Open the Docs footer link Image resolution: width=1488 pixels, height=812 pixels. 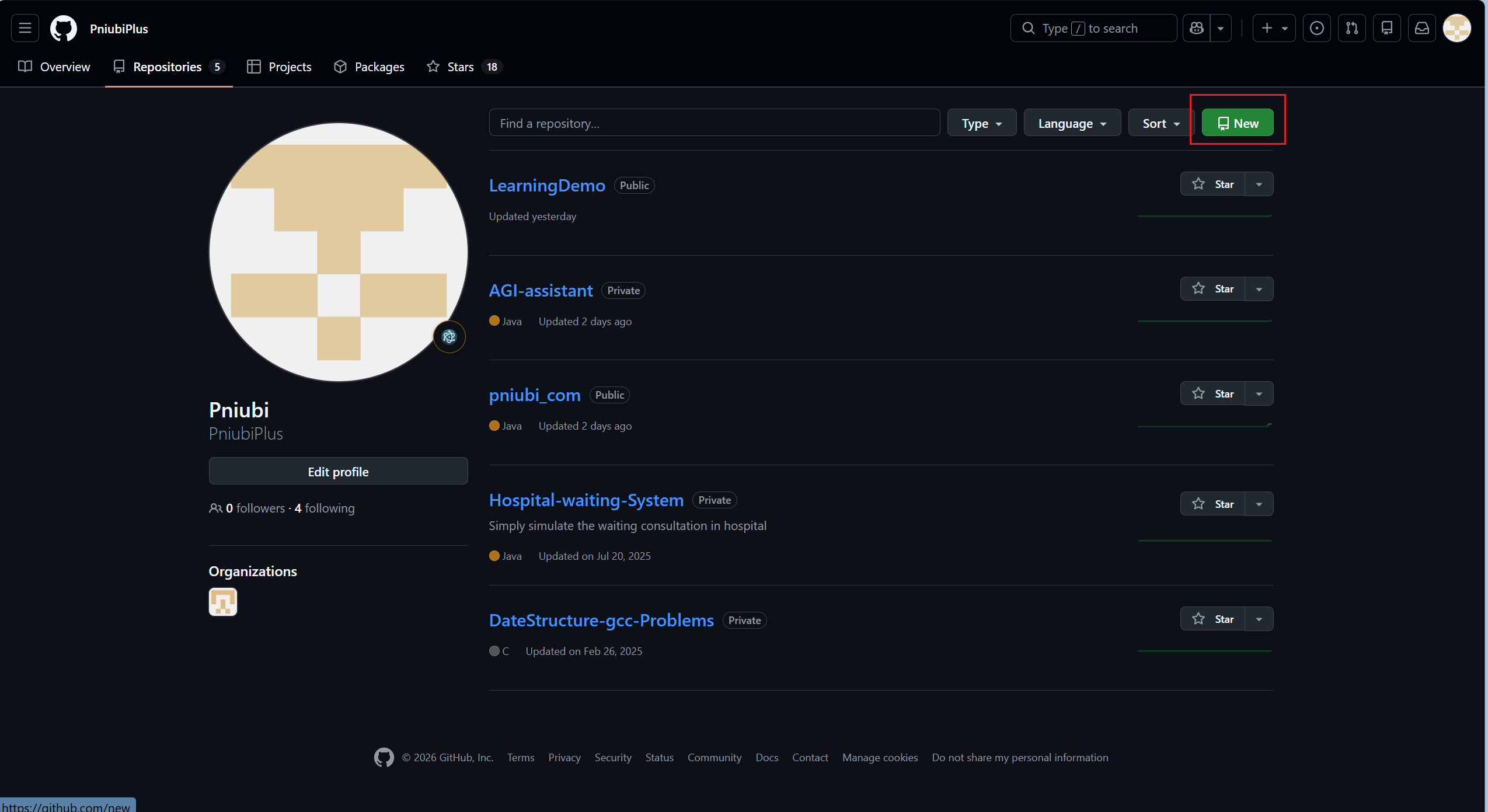pos(767,758)
